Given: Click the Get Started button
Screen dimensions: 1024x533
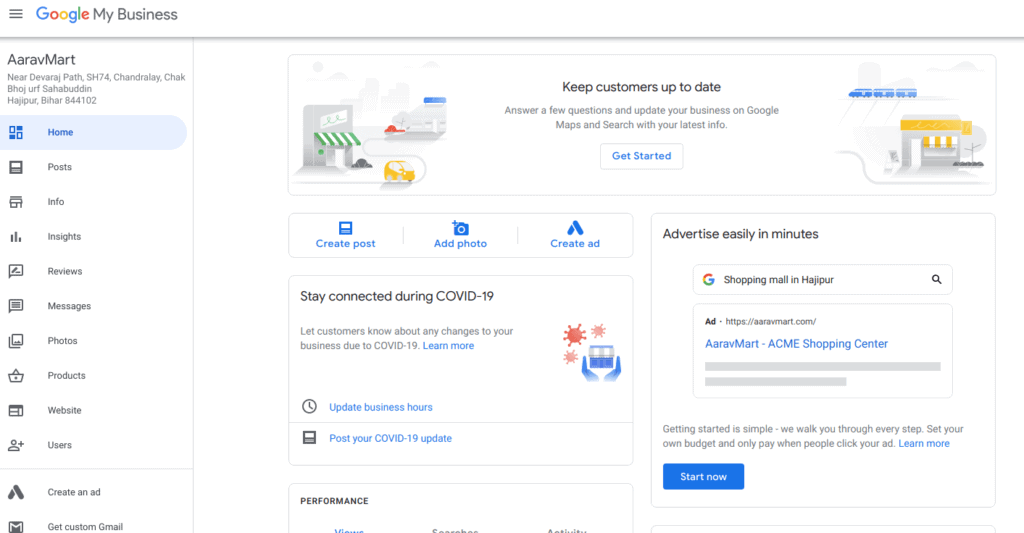Looking at the screenshot, I should coord(641,156).
